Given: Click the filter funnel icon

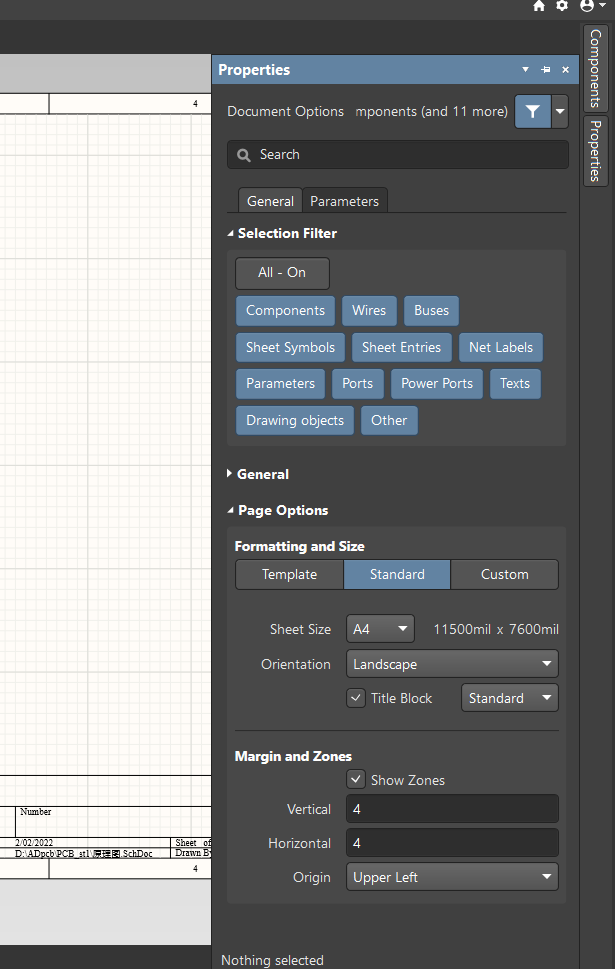Looking at the screenshot, I should tap(532, 111).
